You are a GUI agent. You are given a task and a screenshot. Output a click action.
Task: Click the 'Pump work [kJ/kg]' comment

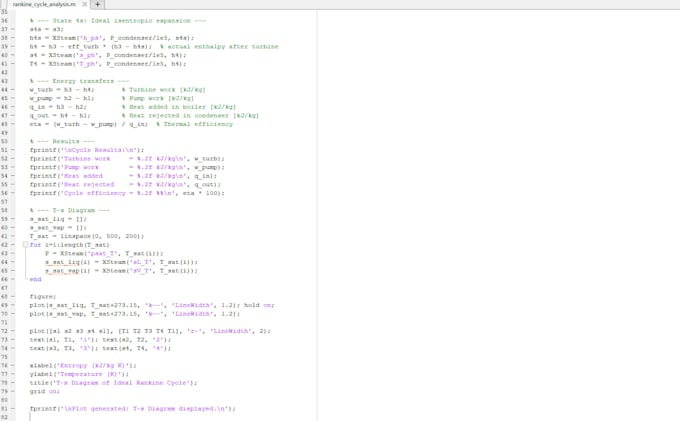tap(158, 98)
